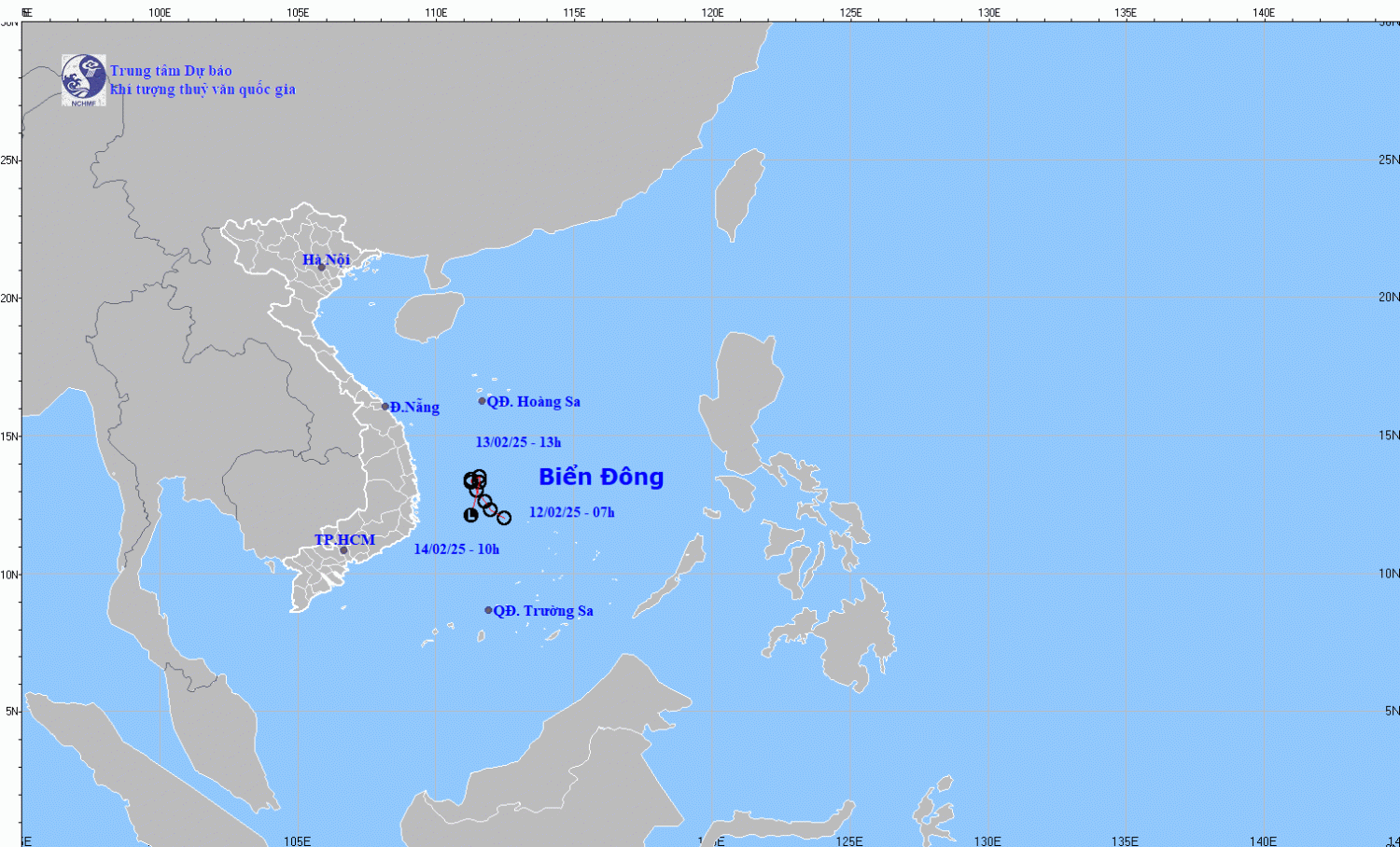1400x847 pixels.
Task: Select the 12/02/25 - 07h timestamp label
Action: coord(571,512)
